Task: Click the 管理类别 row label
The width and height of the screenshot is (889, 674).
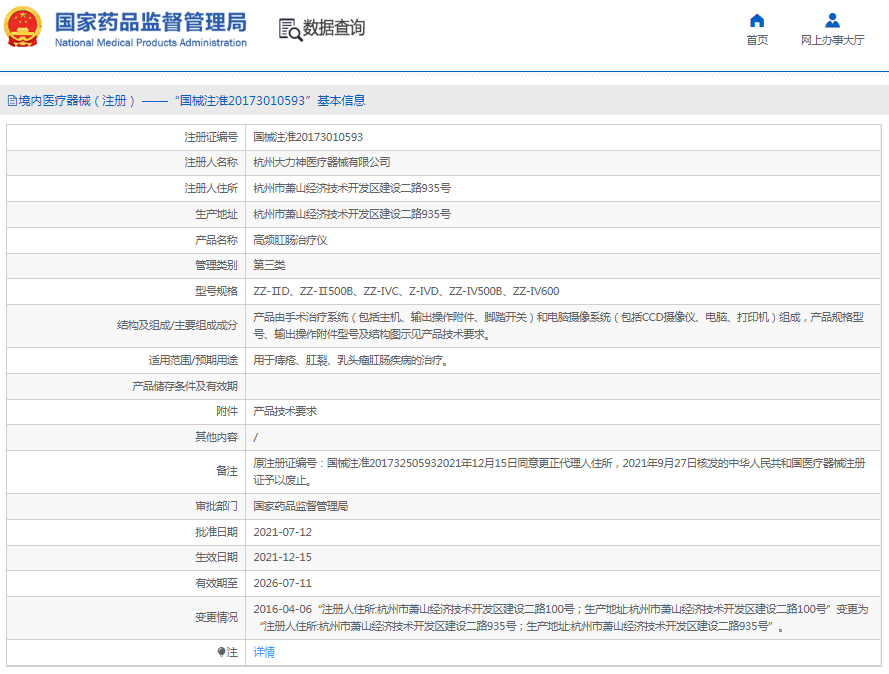Action: click(217, 265)
